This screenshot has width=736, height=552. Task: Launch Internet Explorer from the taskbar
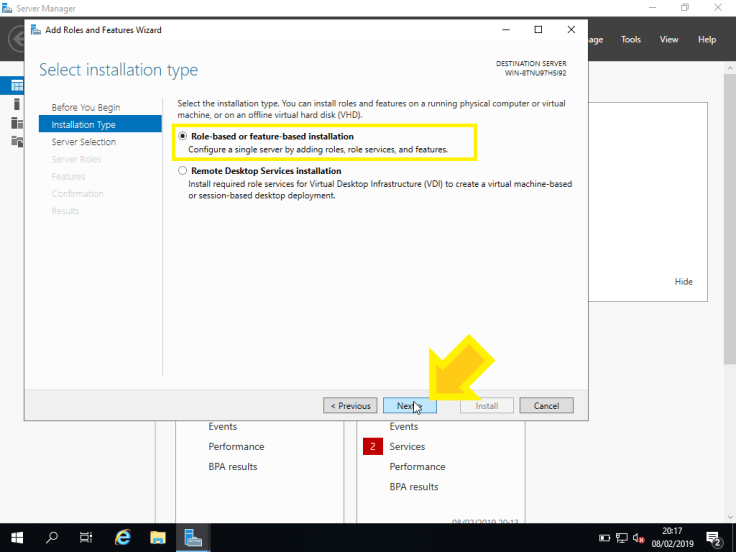click(x=123, y=537)
